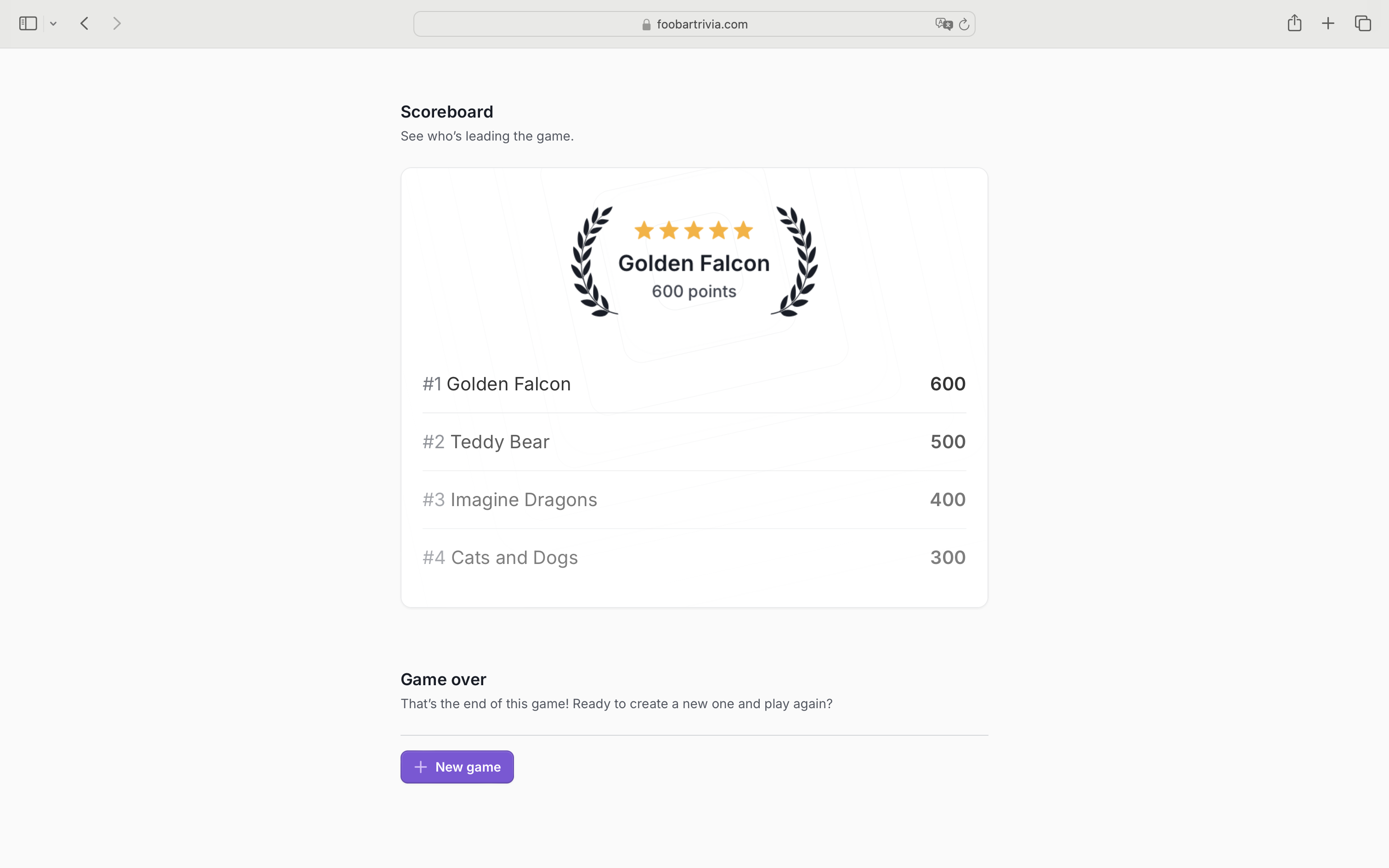
Task: Go back to the previous page
Action: click(84, 23)
